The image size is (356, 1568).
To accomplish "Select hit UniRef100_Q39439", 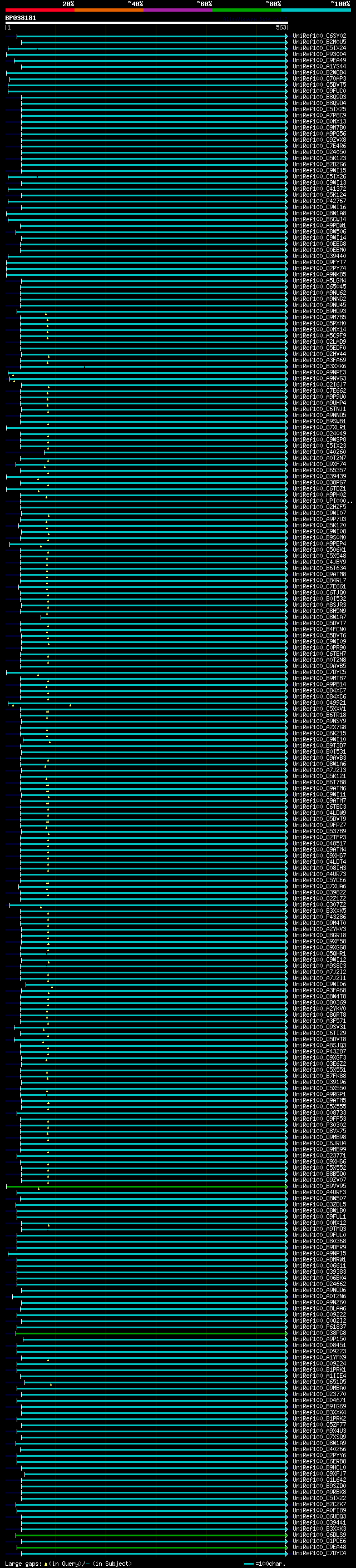I will coord(319,477).
